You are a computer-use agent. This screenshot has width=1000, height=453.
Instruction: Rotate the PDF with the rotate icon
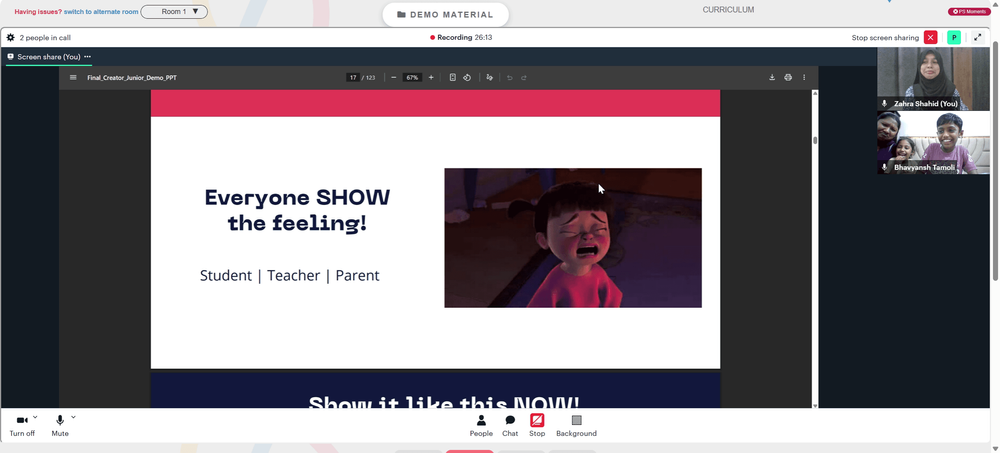point(467,78)
